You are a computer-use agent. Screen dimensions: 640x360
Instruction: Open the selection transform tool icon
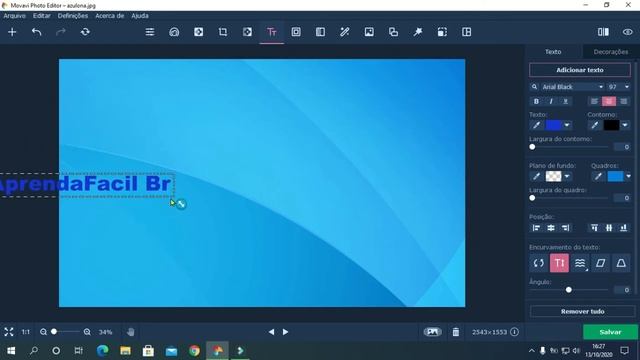442,32
